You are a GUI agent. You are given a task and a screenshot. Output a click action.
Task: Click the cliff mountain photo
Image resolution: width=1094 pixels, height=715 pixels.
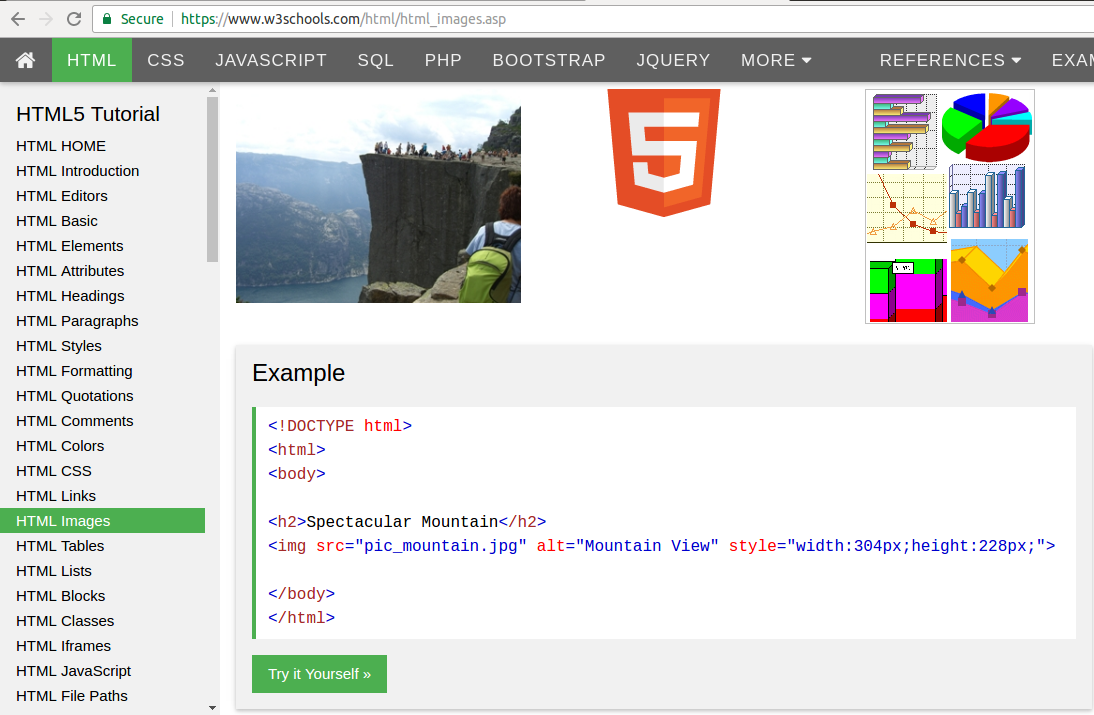[378, 196]
